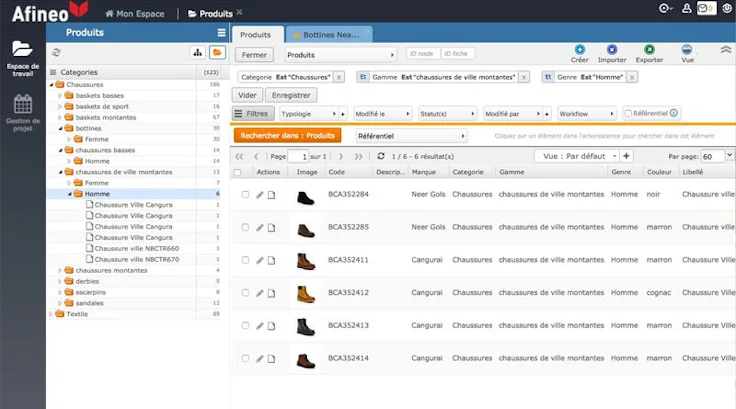Toggle the Produits panel hamburger menu
Screen dimensions: 736x409
tap(221, 32)
